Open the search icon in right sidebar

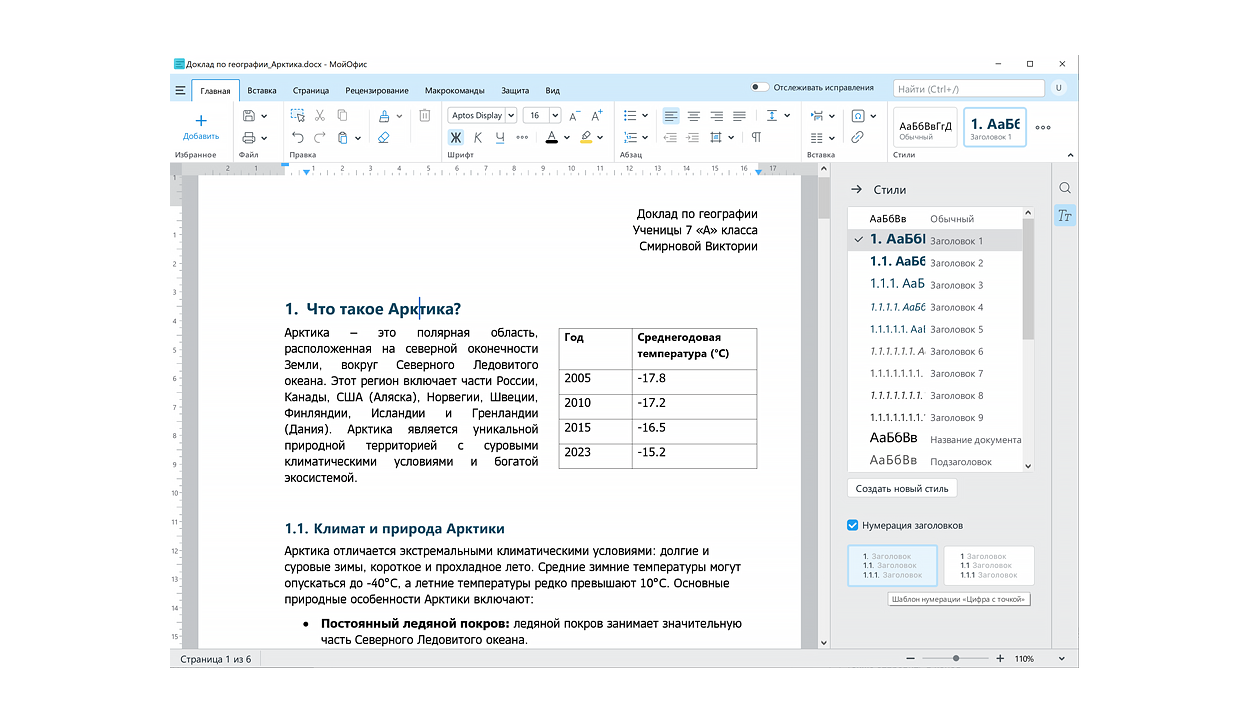pyautogui.click(x=1065, y=188)
